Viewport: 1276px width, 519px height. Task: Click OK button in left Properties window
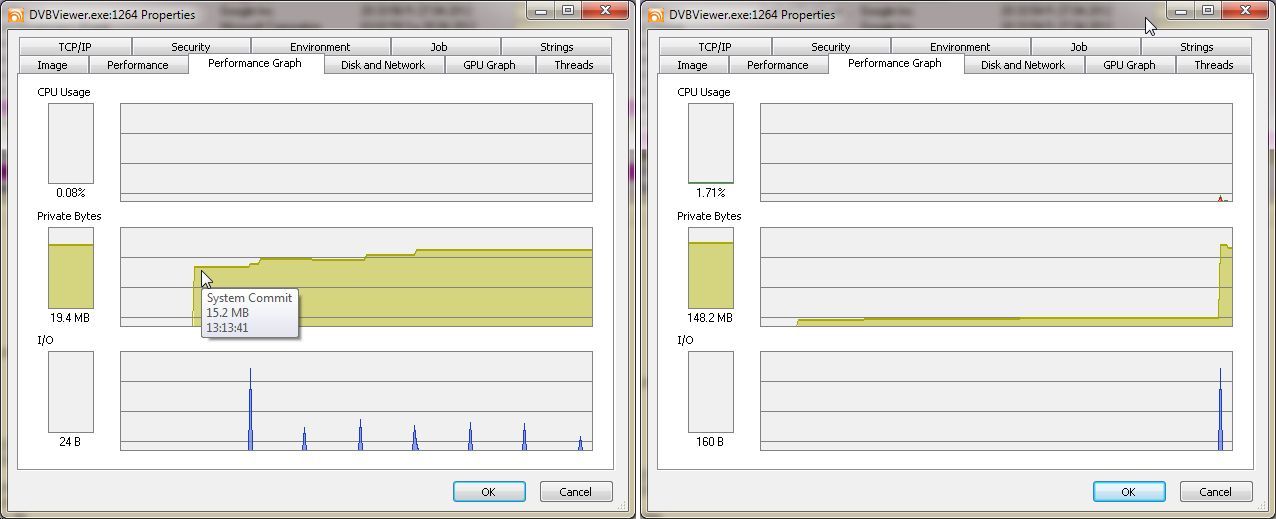click(x=489, y=492)
